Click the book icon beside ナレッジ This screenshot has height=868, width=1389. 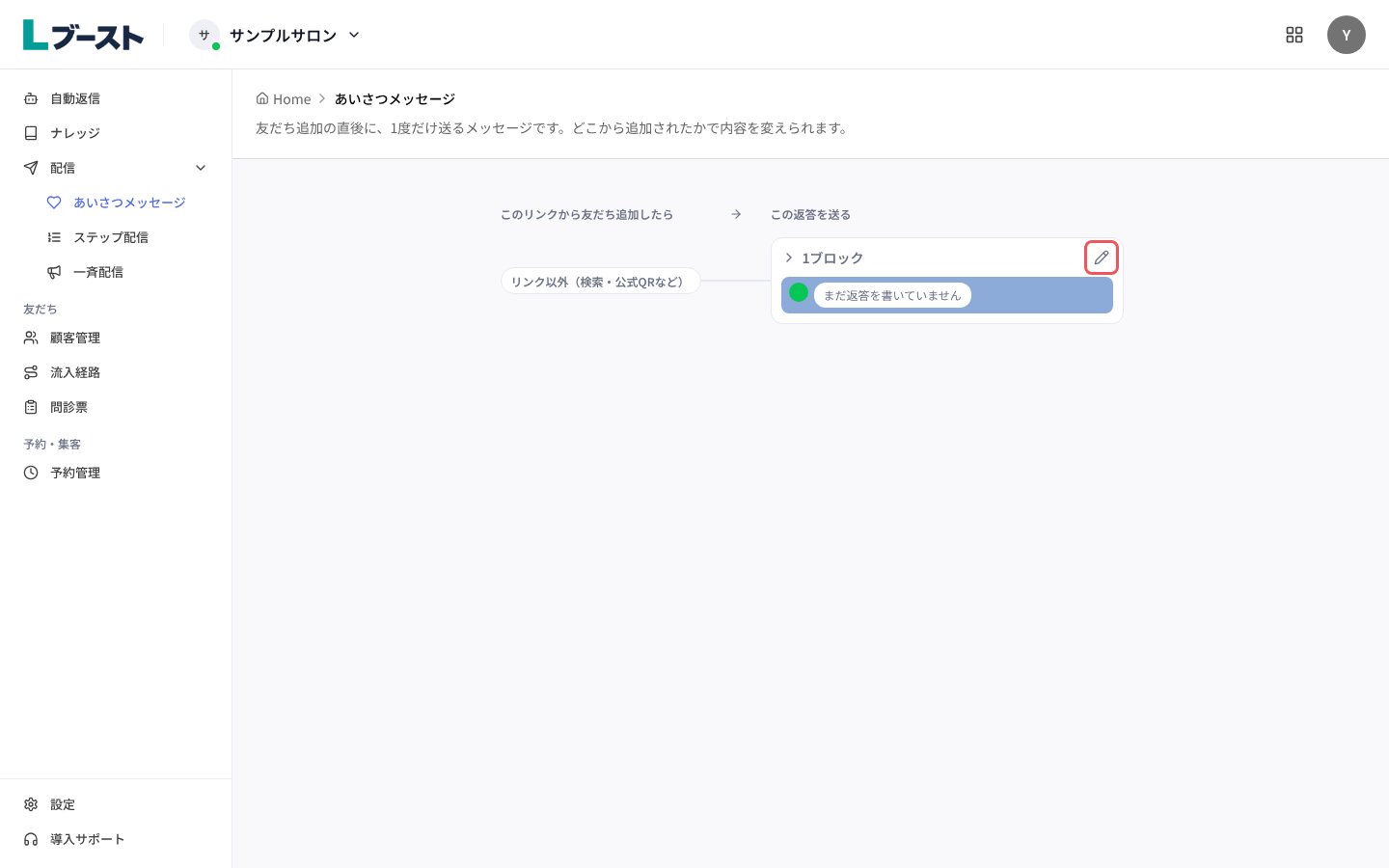click(x=31, y=133)
